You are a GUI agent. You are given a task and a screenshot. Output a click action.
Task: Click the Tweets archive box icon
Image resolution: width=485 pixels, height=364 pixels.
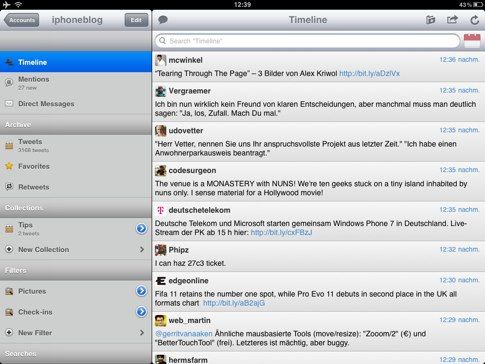coord(9,145)
